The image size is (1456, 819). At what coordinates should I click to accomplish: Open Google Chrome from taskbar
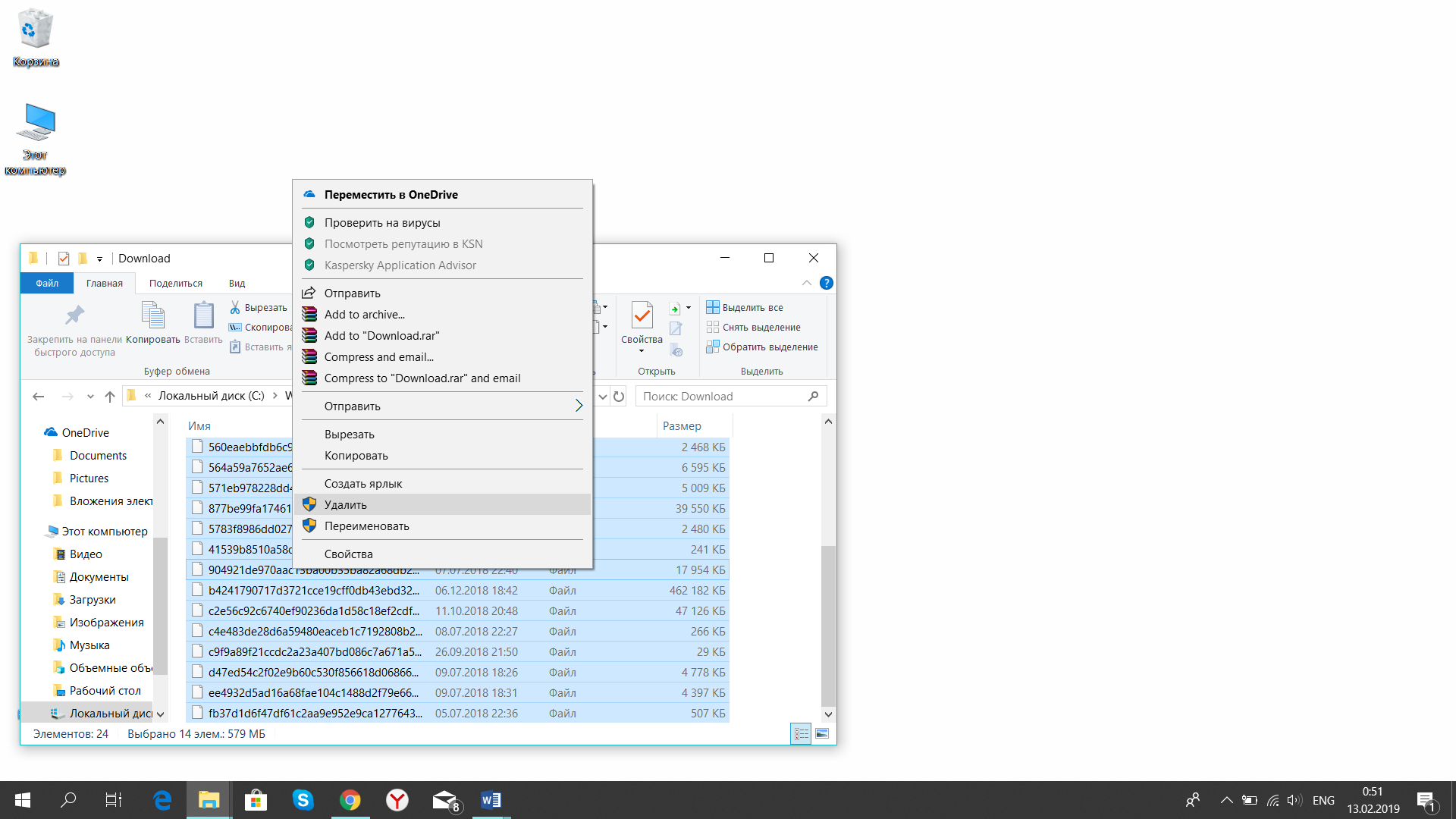pos(350,800)
